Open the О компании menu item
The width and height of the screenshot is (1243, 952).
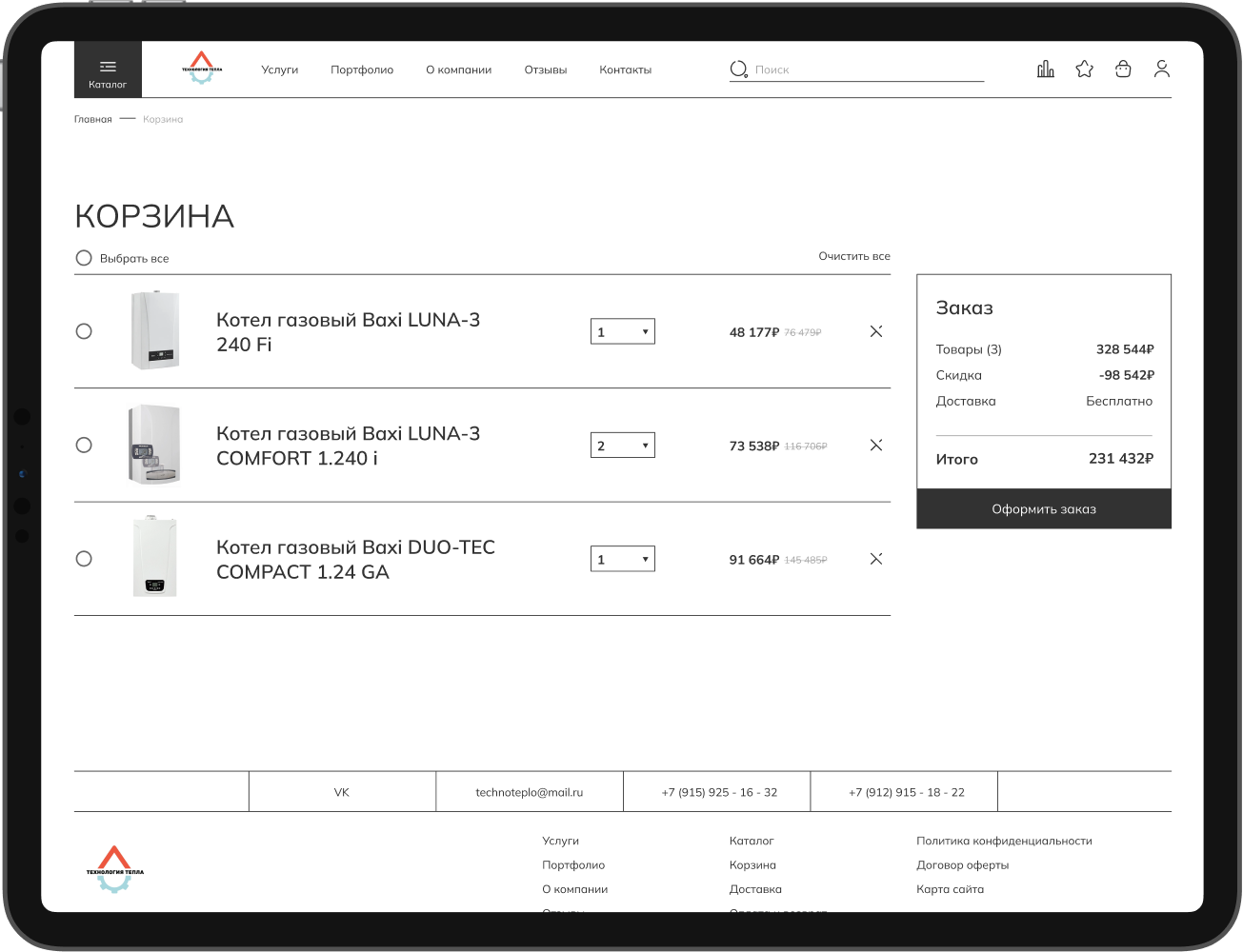(459, 69)
